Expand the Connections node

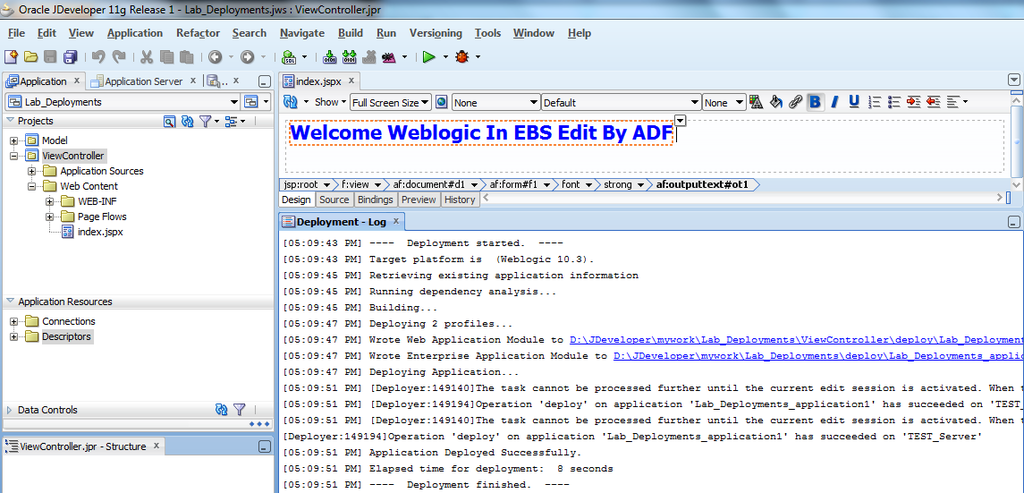click(x=14, y=321)
